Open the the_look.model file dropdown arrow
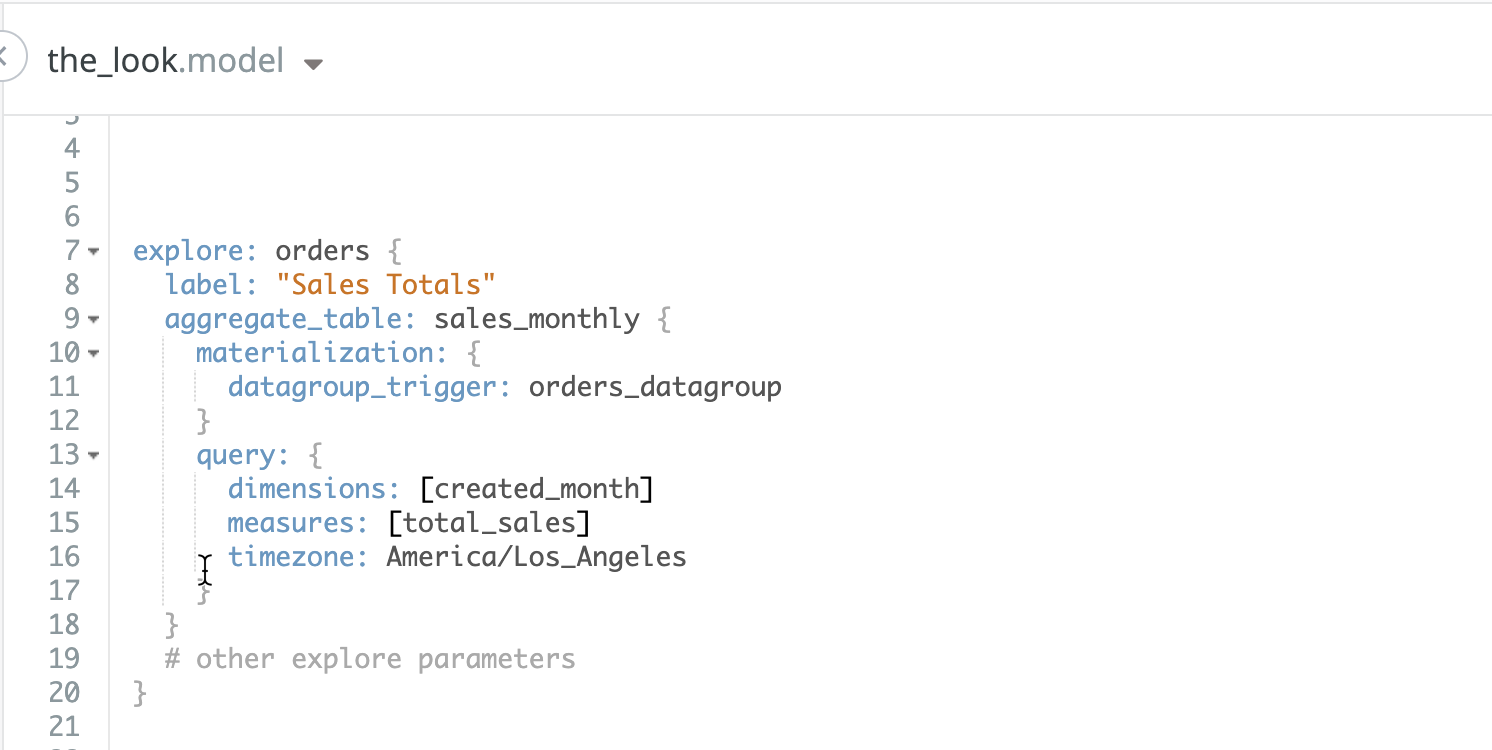 (x=313, y=64)
